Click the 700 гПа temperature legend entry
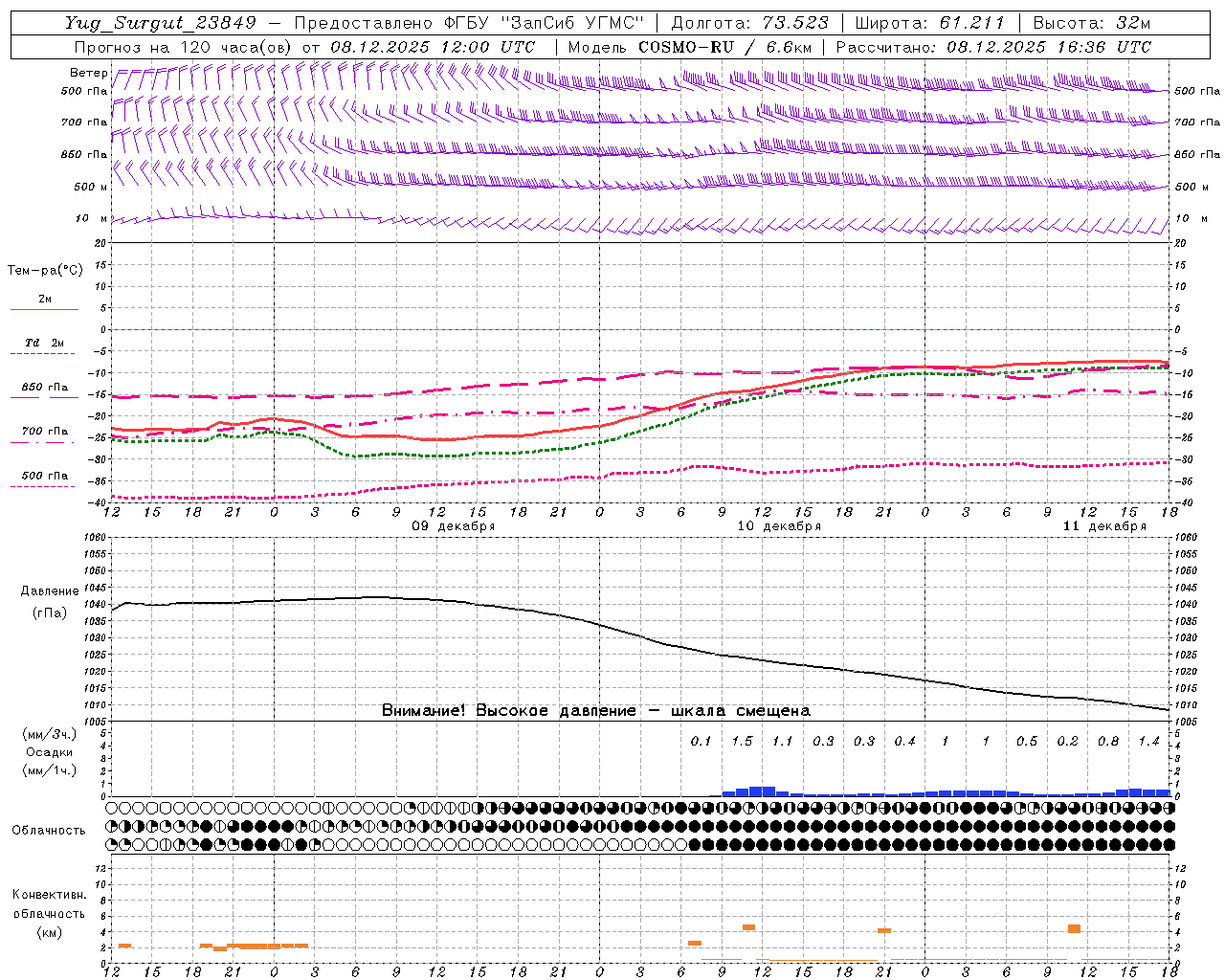This screenshot has height=980, width=1225. tap(45, 432)
